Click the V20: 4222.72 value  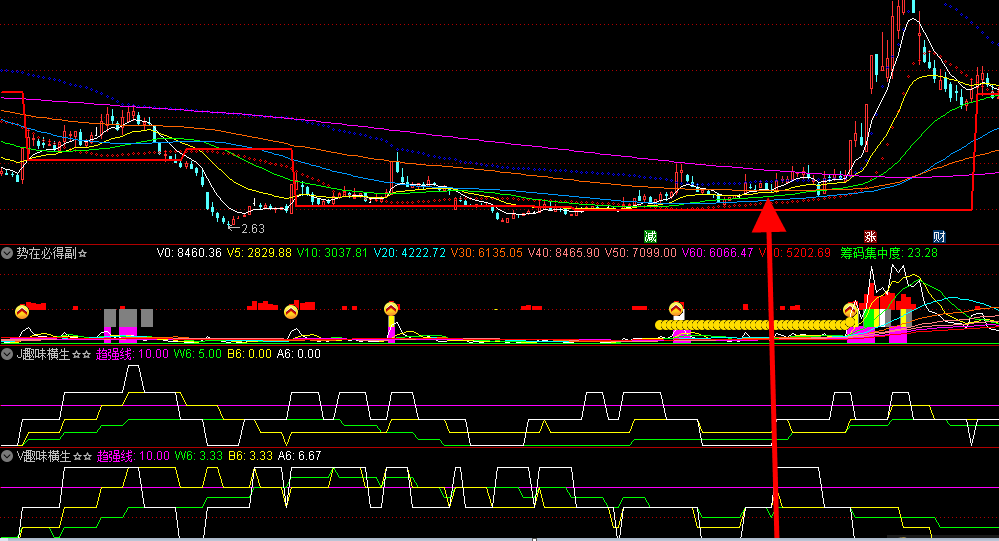tap(410, 253)
